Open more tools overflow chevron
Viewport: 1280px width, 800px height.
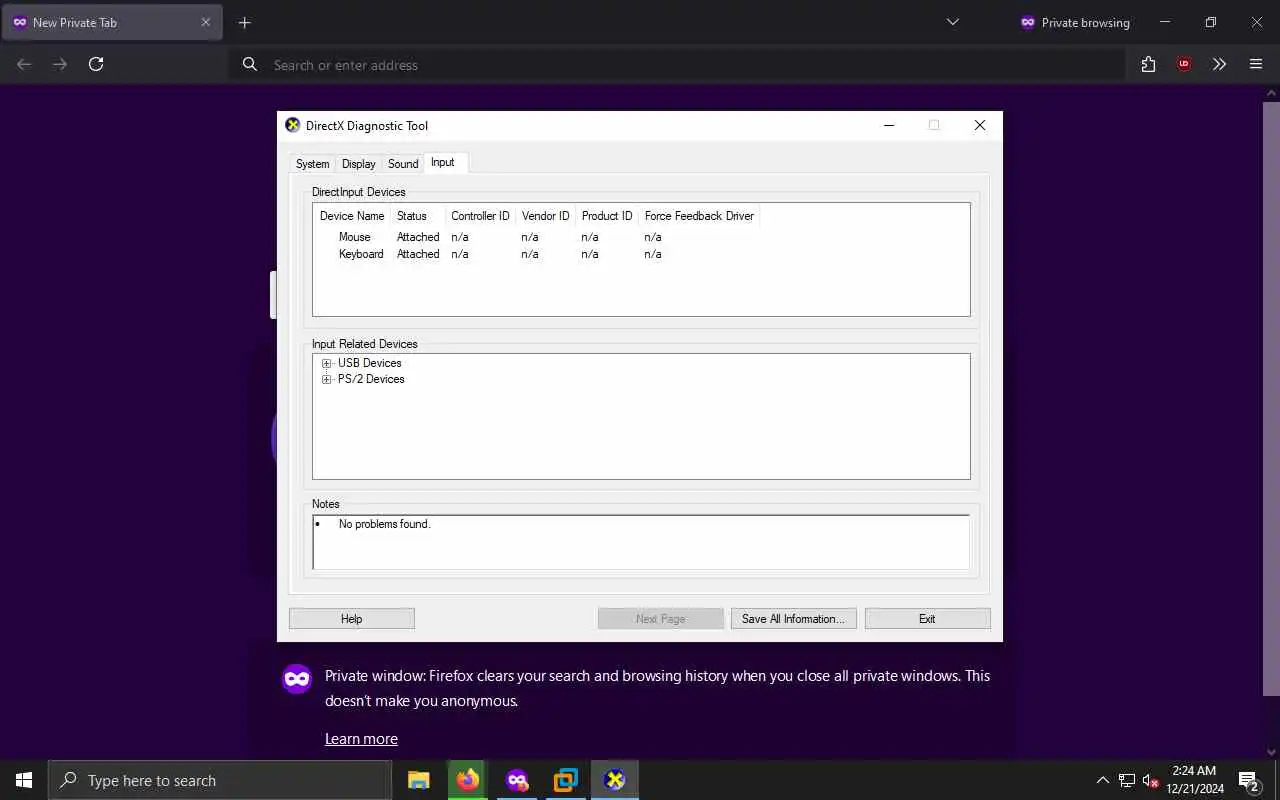(x=1220, y=64)
